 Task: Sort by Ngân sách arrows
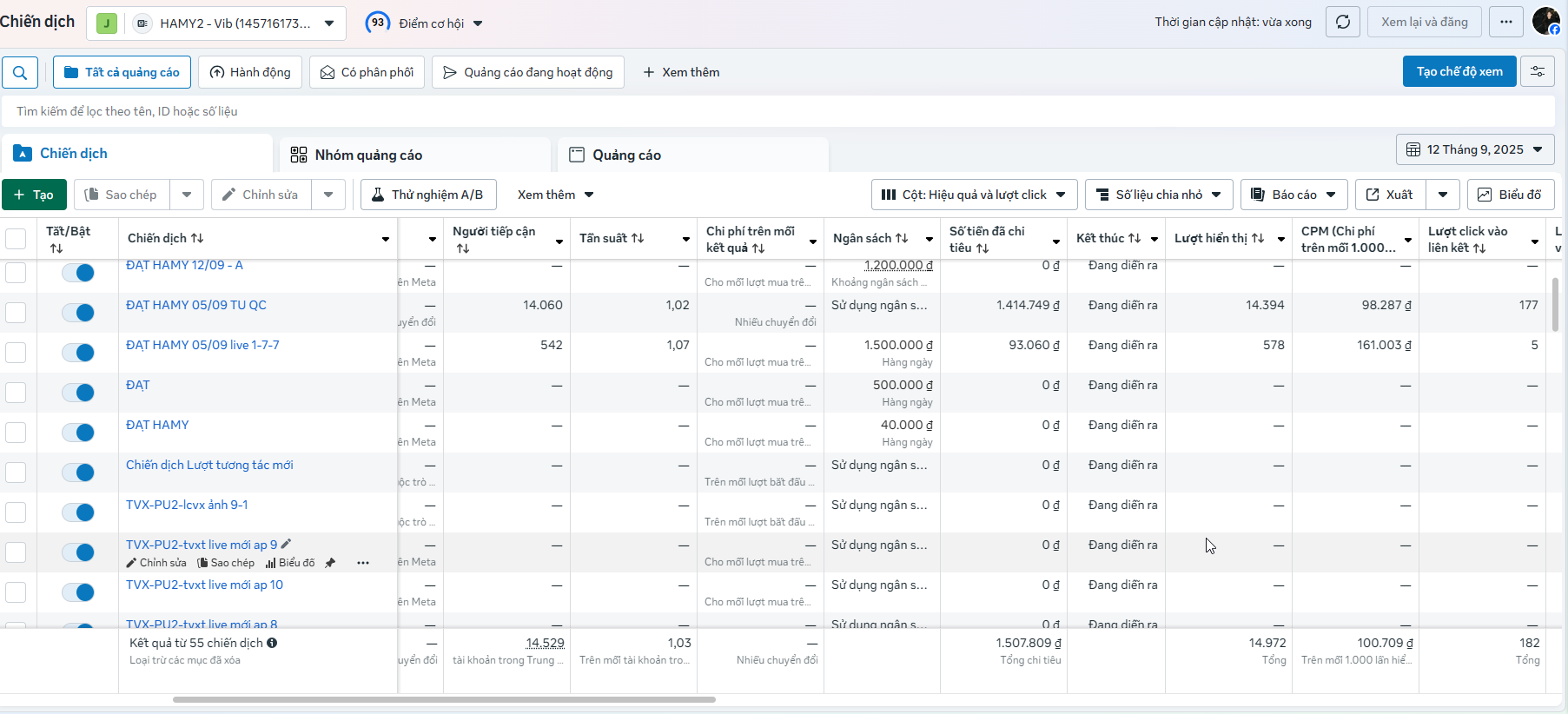point(902,238)
